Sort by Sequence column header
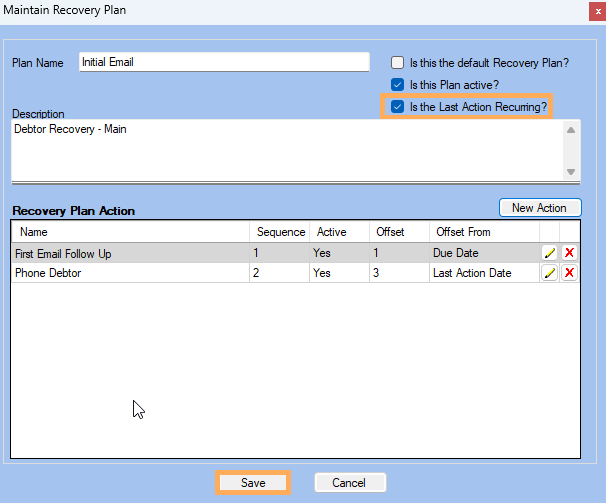 pyautogui.click(x=279, y=232)
